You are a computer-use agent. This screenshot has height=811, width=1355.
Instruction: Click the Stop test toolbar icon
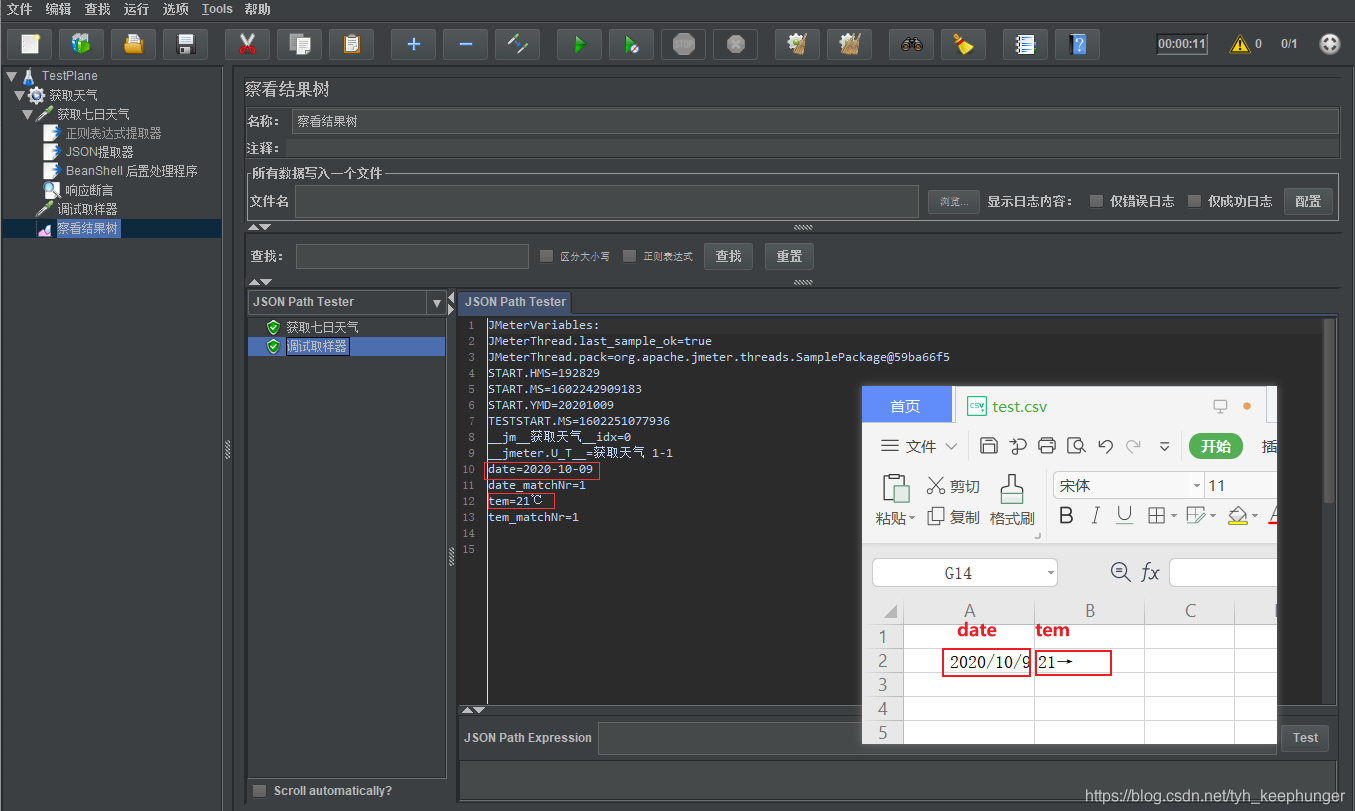(684, 44)
